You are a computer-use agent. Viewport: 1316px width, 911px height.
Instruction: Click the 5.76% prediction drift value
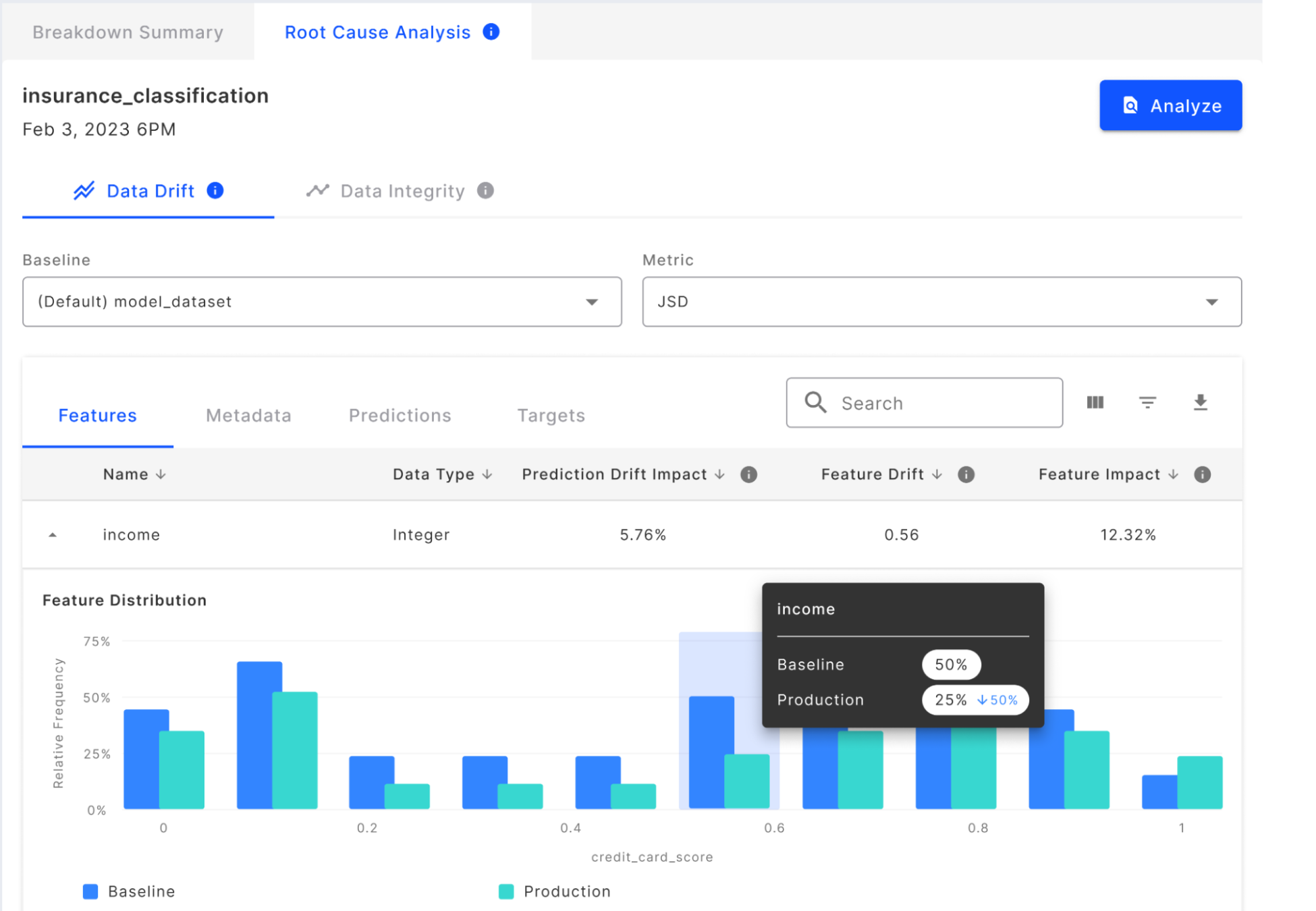point(642,535)
